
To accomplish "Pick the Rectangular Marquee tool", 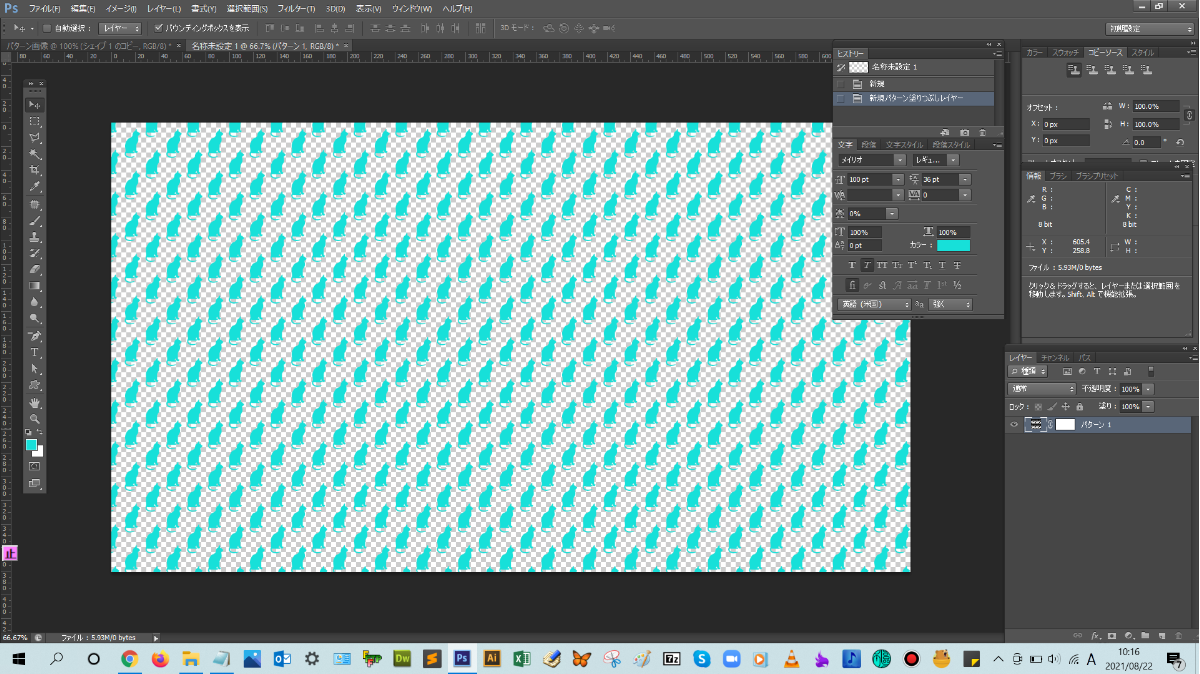I will tap(35, 121).
